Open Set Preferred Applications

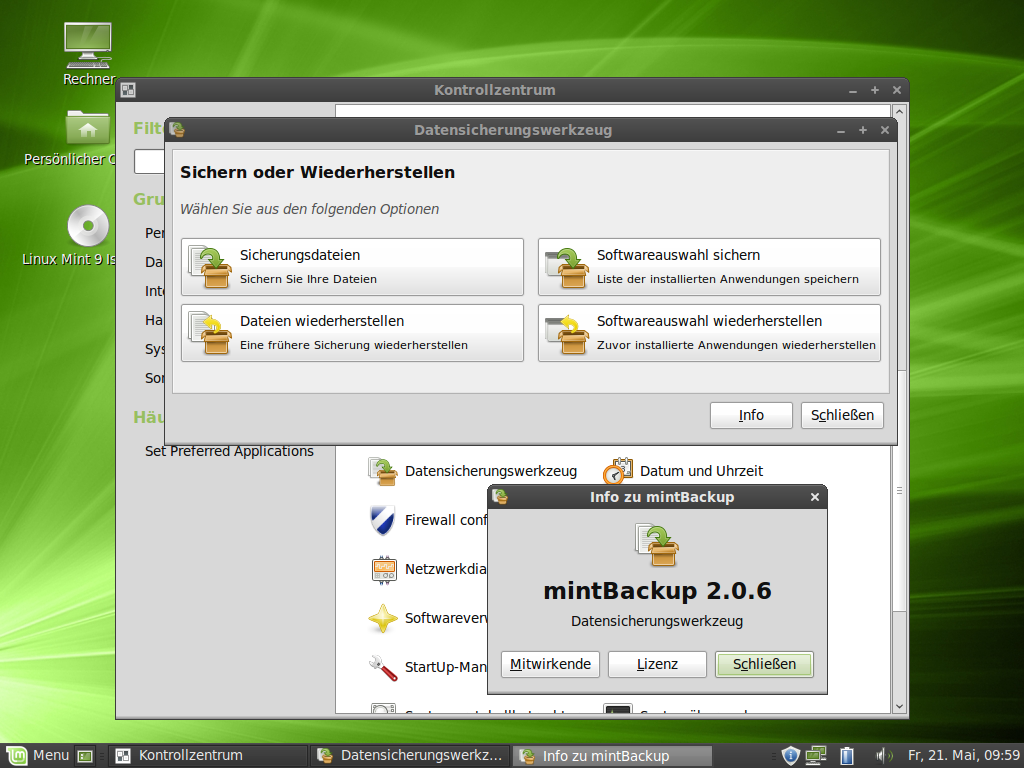pyautogui.click(x=229, y=451)
